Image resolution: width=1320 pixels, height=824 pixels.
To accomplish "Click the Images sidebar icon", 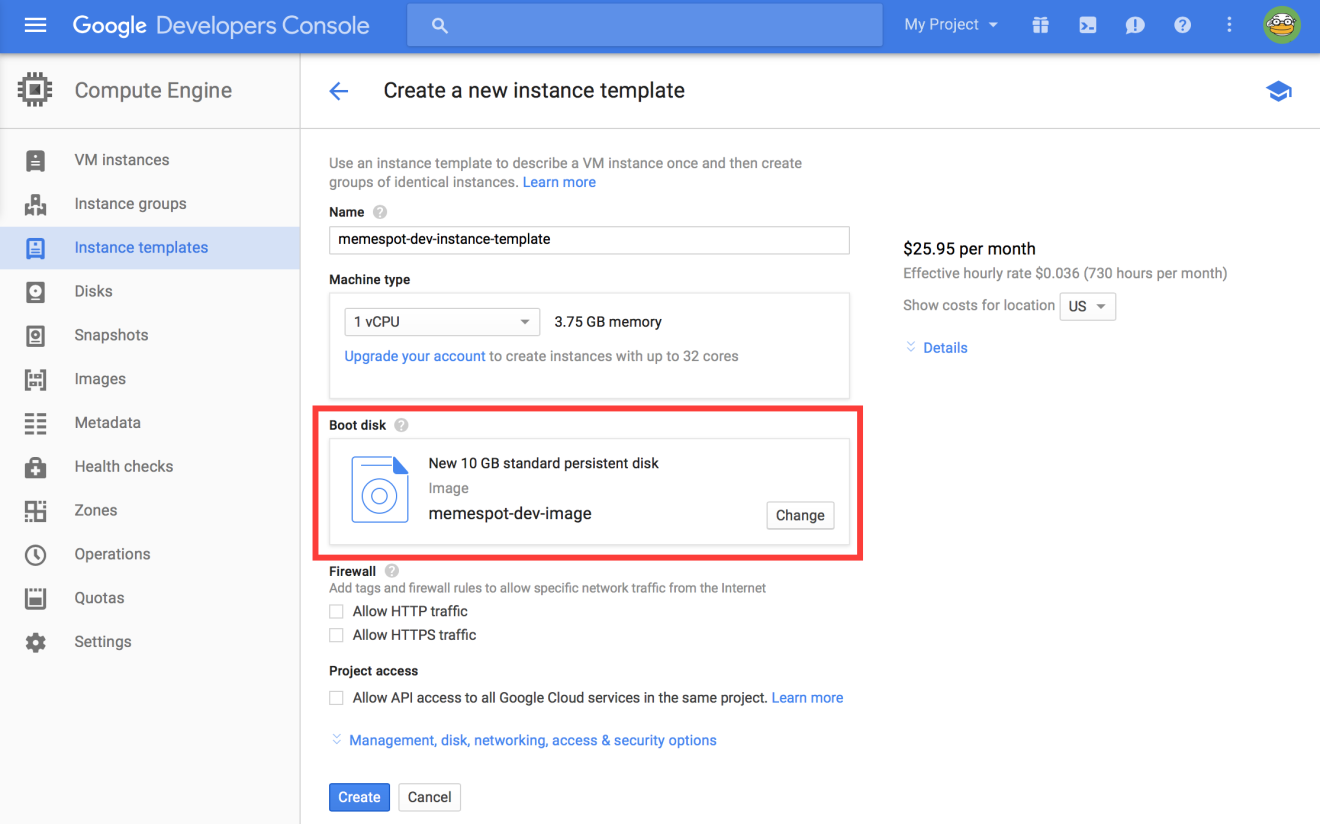I will pyautogui.click(x=35, y=379).
